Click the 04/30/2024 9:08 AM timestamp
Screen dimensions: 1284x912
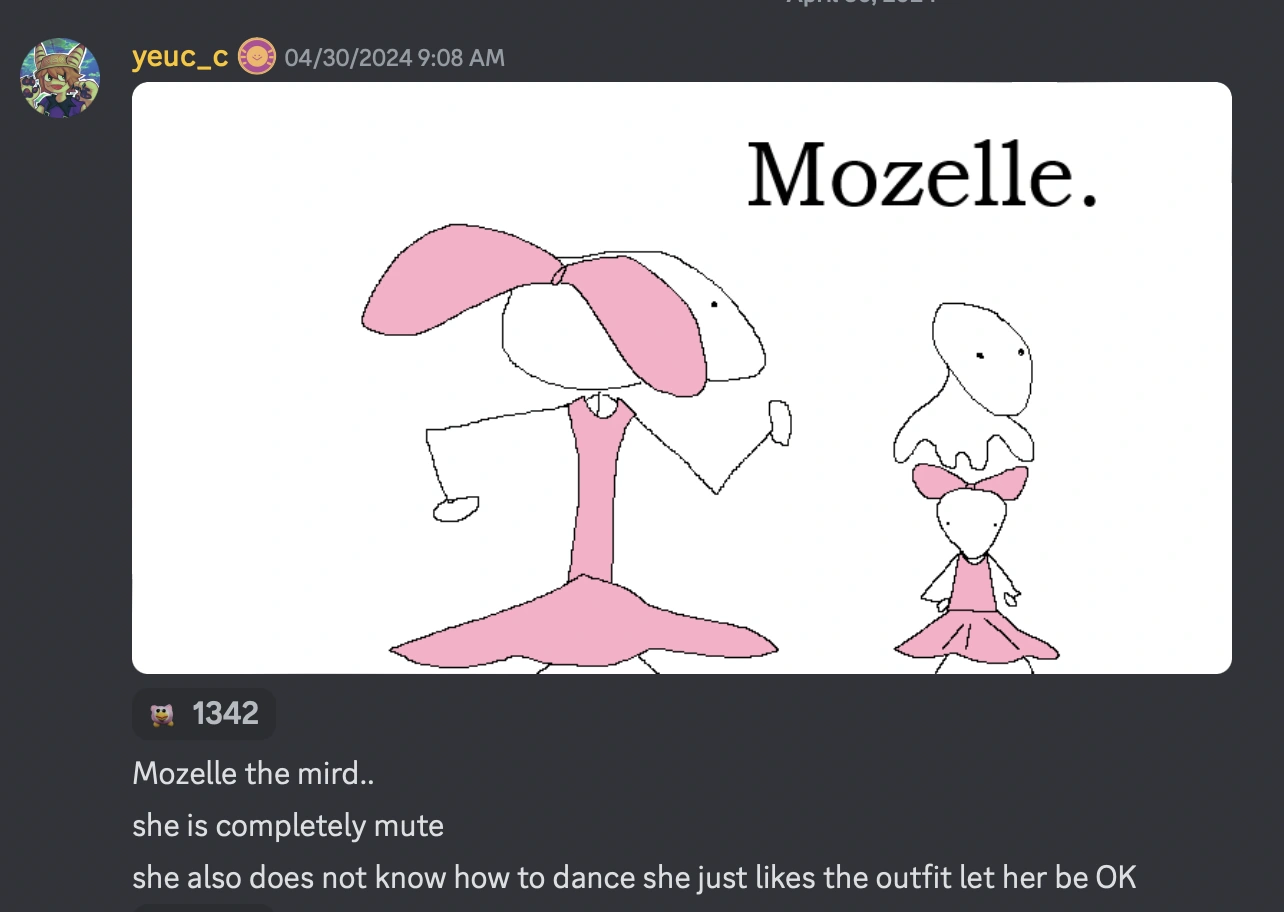tap(395, 58)
